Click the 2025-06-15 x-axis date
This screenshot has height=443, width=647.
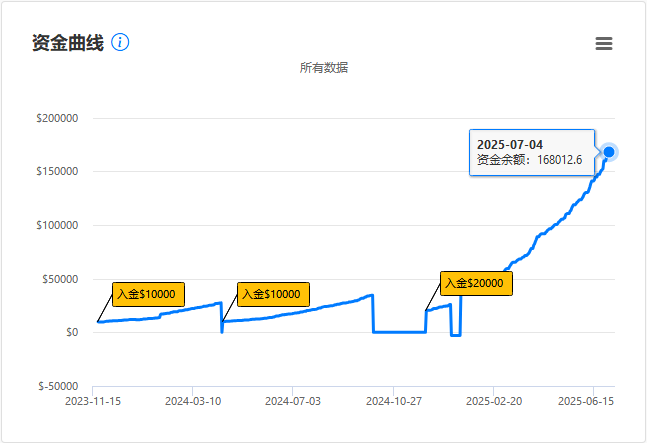[x=586, y=401]
